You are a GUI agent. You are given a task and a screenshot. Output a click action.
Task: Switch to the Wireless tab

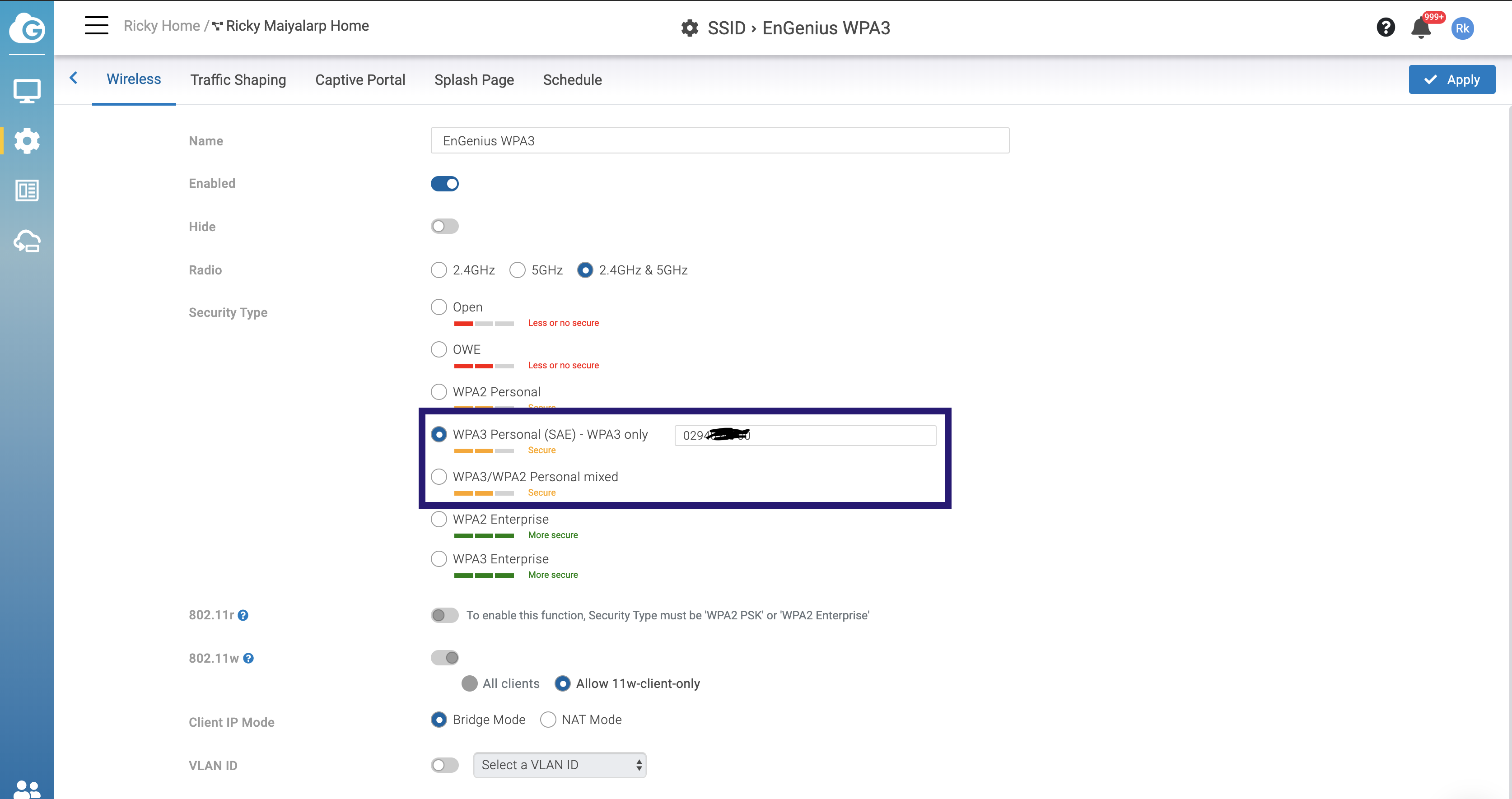134,79
